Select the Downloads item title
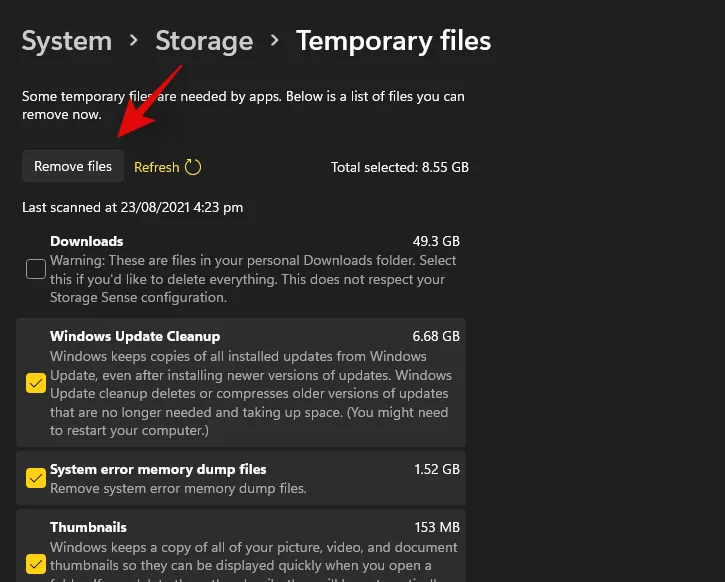Image resolution: width=725 pixels, height=582 pixels. point(87,241)
